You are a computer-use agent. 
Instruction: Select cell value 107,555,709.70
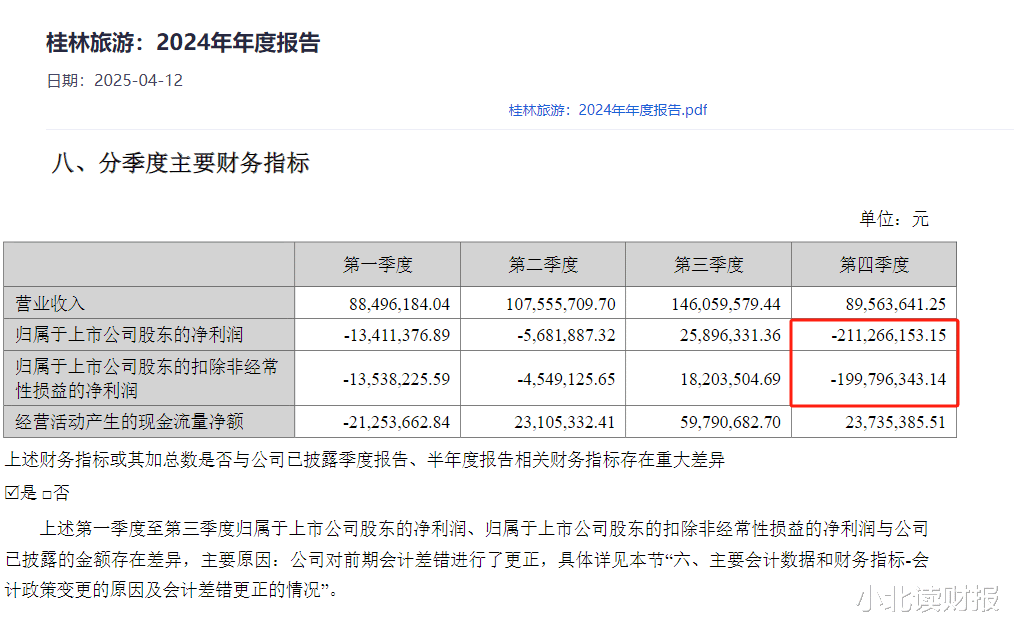[561, 304]
